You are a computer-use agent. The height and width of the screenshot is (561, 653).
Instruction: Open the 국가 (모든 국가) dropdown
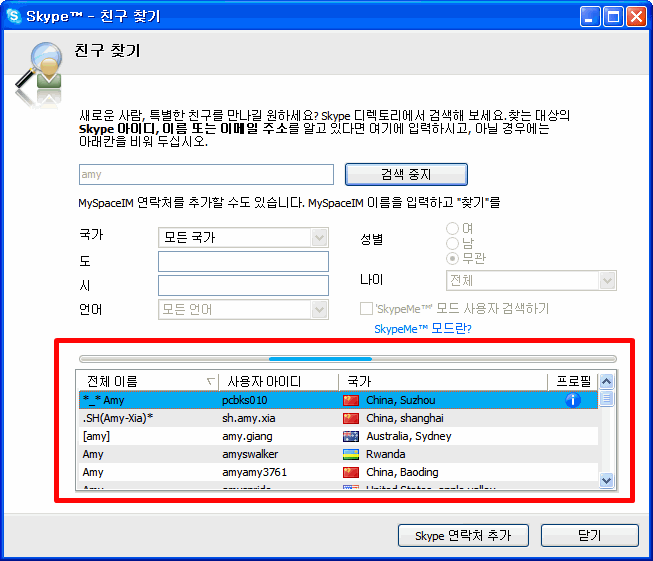pos(243,237)
